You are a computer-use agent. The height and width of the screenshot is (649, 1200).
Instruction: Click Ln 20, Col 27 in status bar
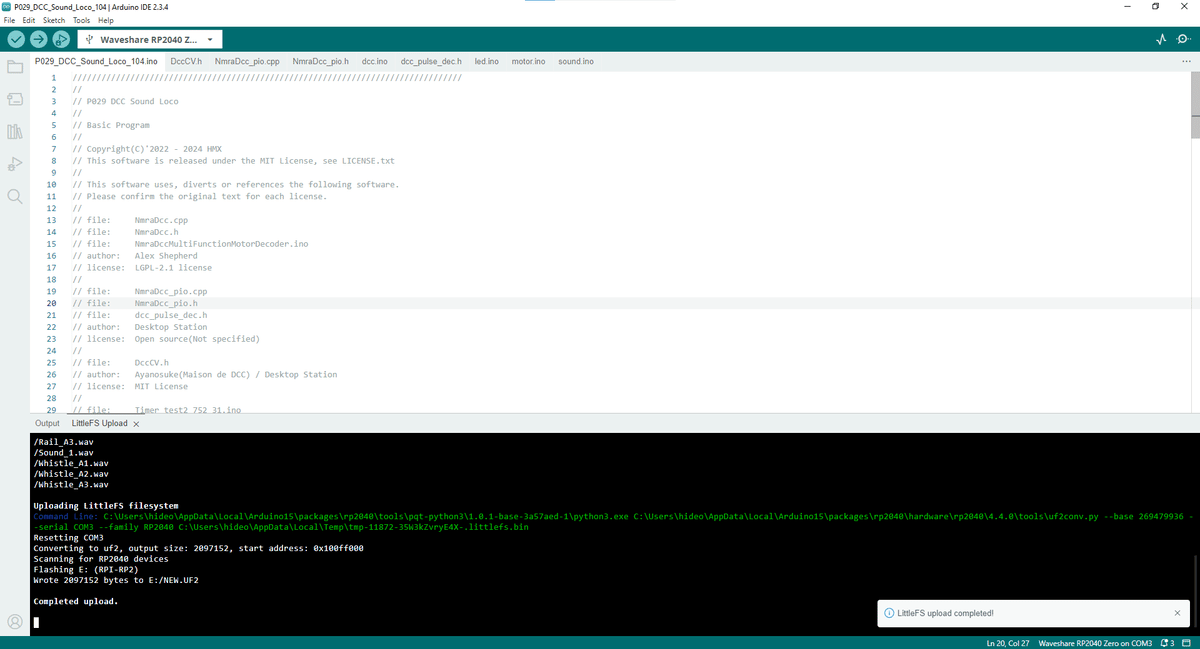click(1007, 642)
